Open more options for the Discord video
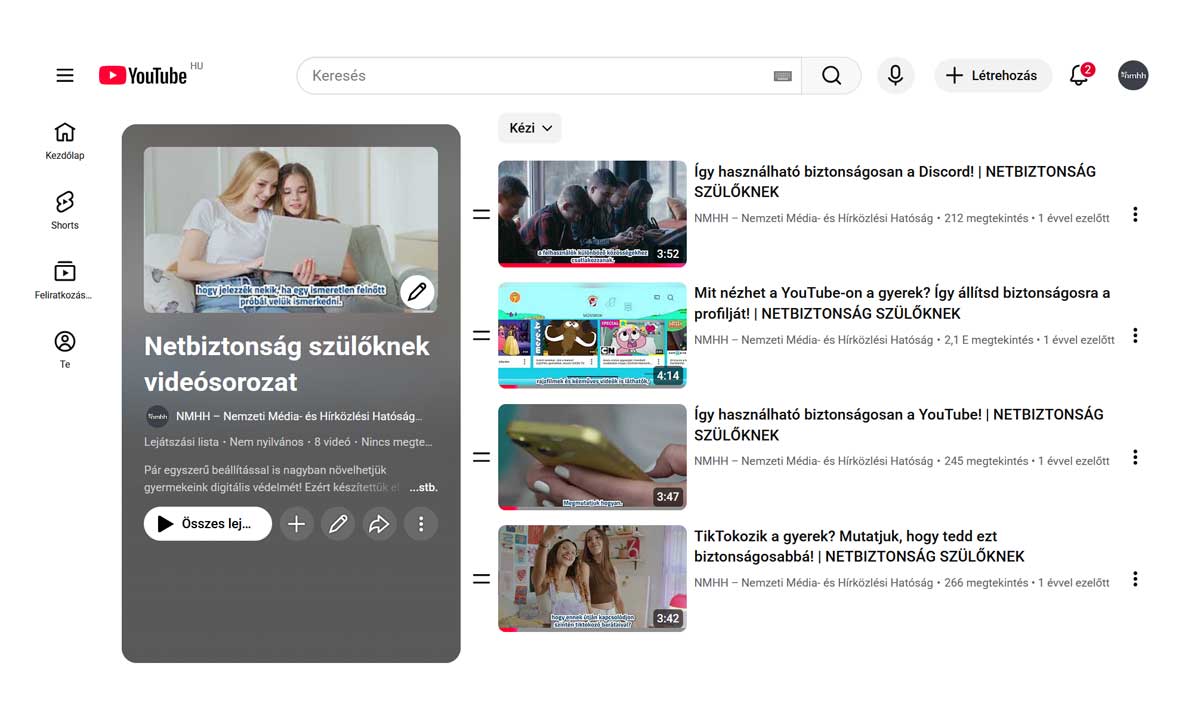 point(1135,214)
